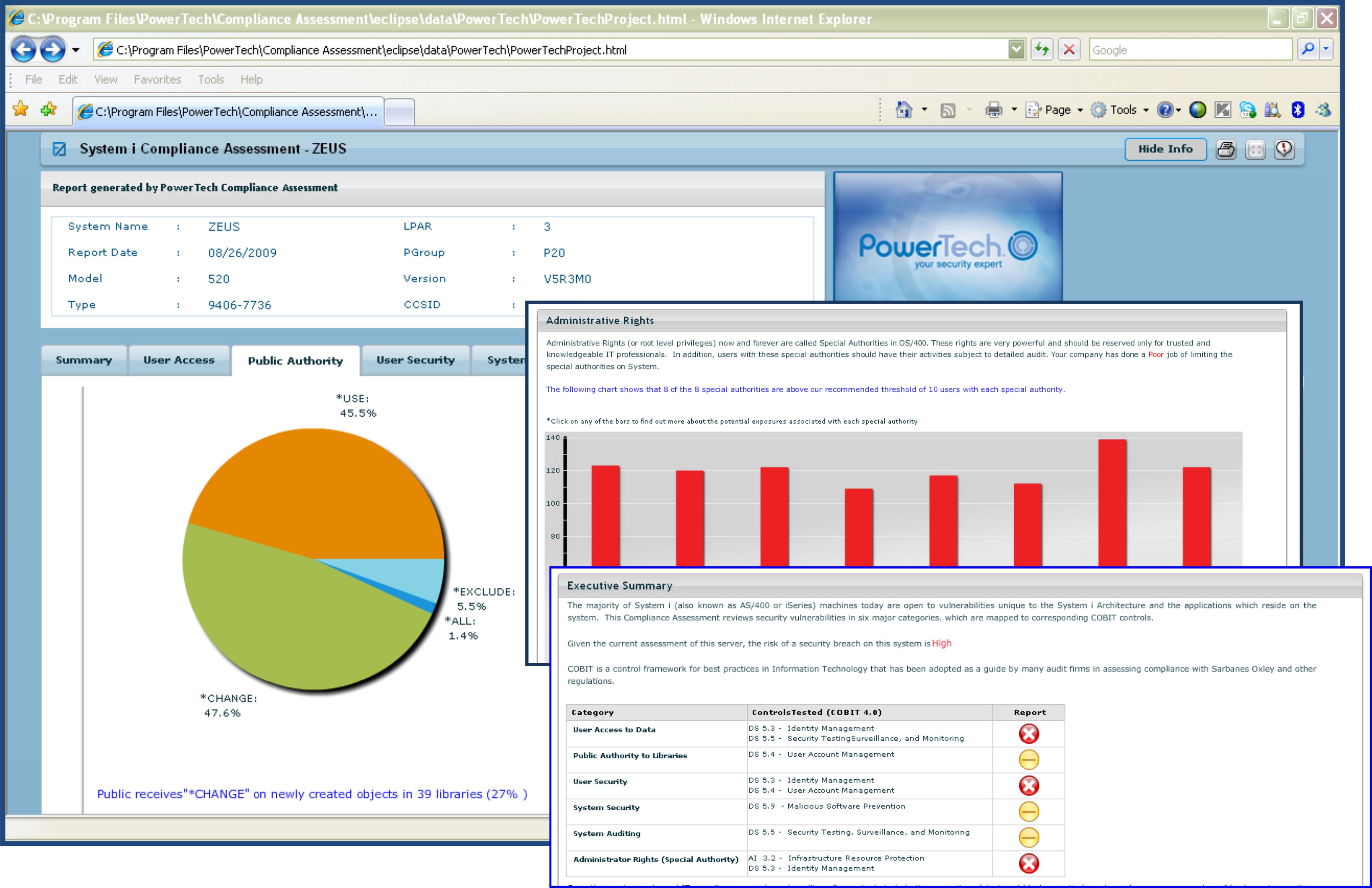The height and width of the screenshot is (888, 1372).
Task: Click the red X Stop loading icon
Action: 1069,49
